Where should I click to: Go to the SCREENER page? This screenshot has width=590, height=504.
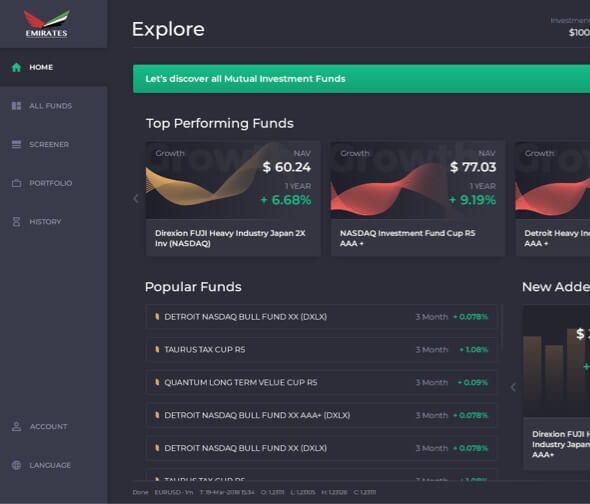tap(53, 145)
